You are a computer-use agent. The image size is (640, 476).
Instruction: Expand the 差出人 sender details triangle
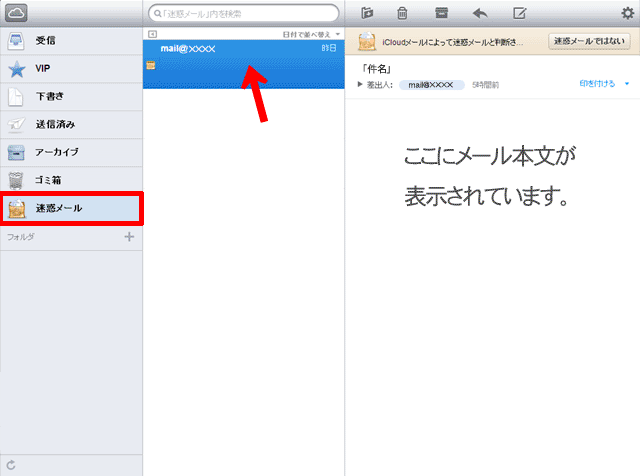coord(361,85)
